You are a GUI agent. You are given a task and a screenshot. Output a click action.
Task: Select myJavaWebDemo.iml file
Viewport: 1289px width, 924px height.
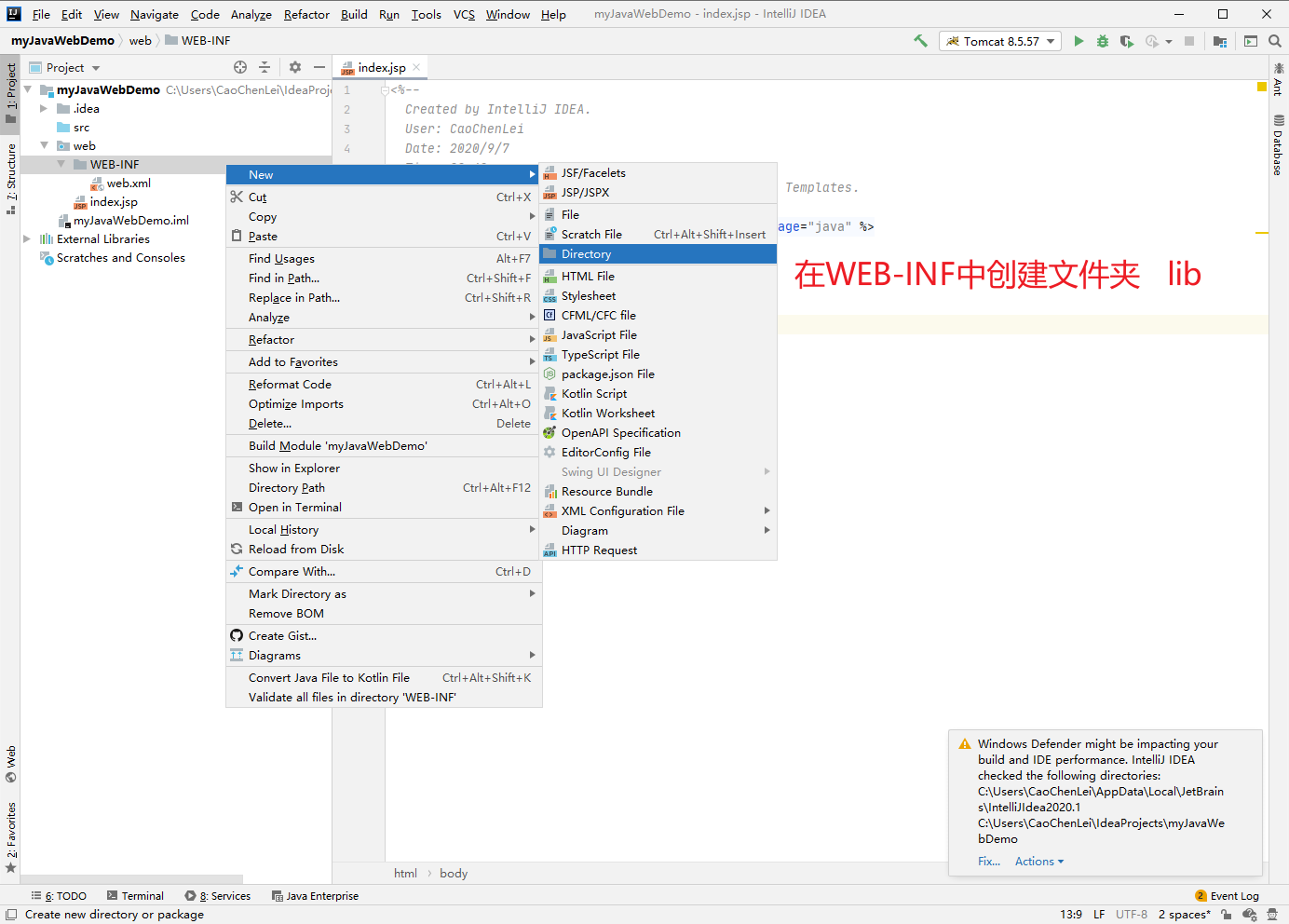131,221
